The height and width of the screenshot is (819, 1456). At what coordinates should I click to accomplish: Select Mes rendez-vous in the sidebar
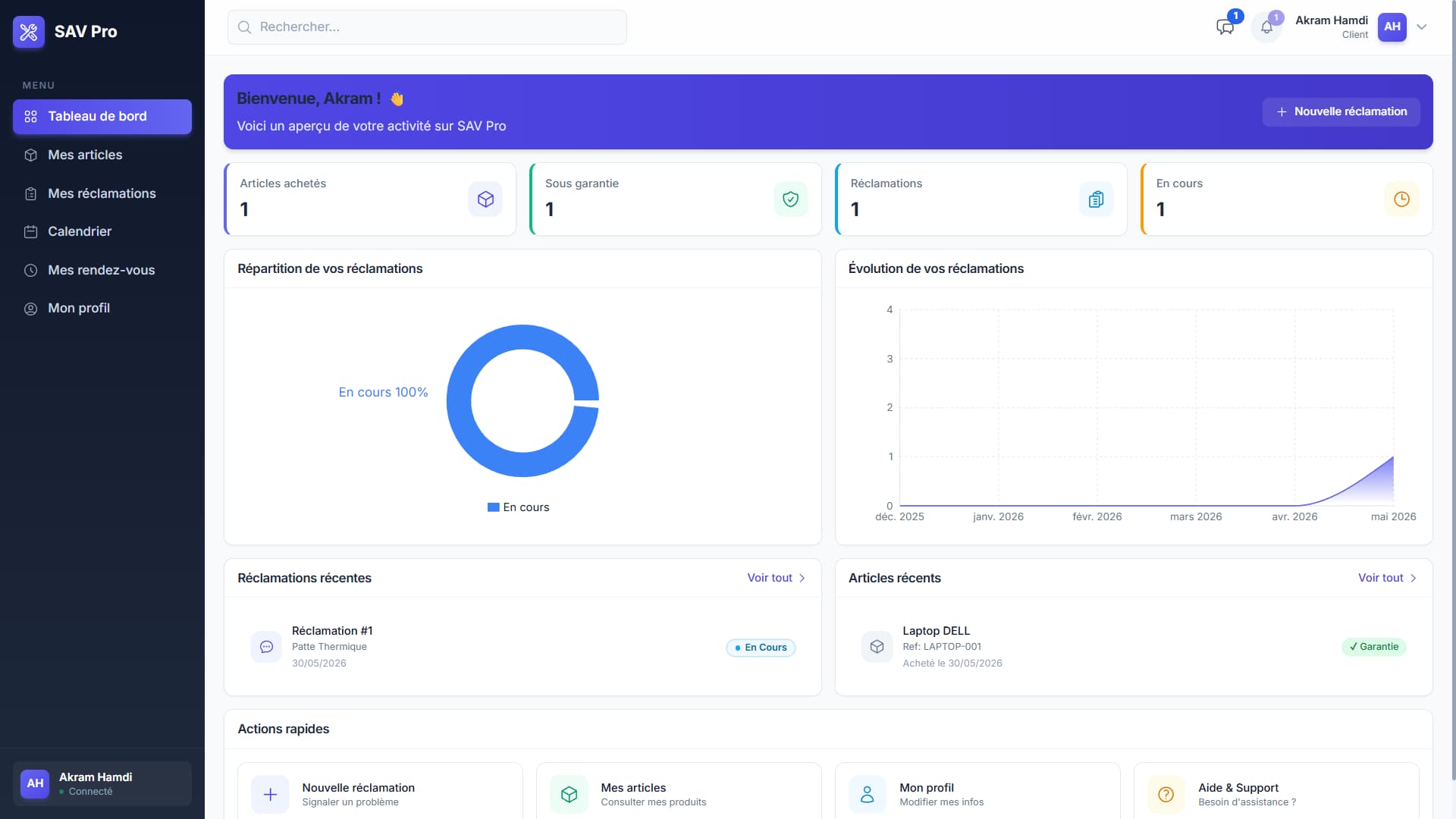(x=102, y=270)
